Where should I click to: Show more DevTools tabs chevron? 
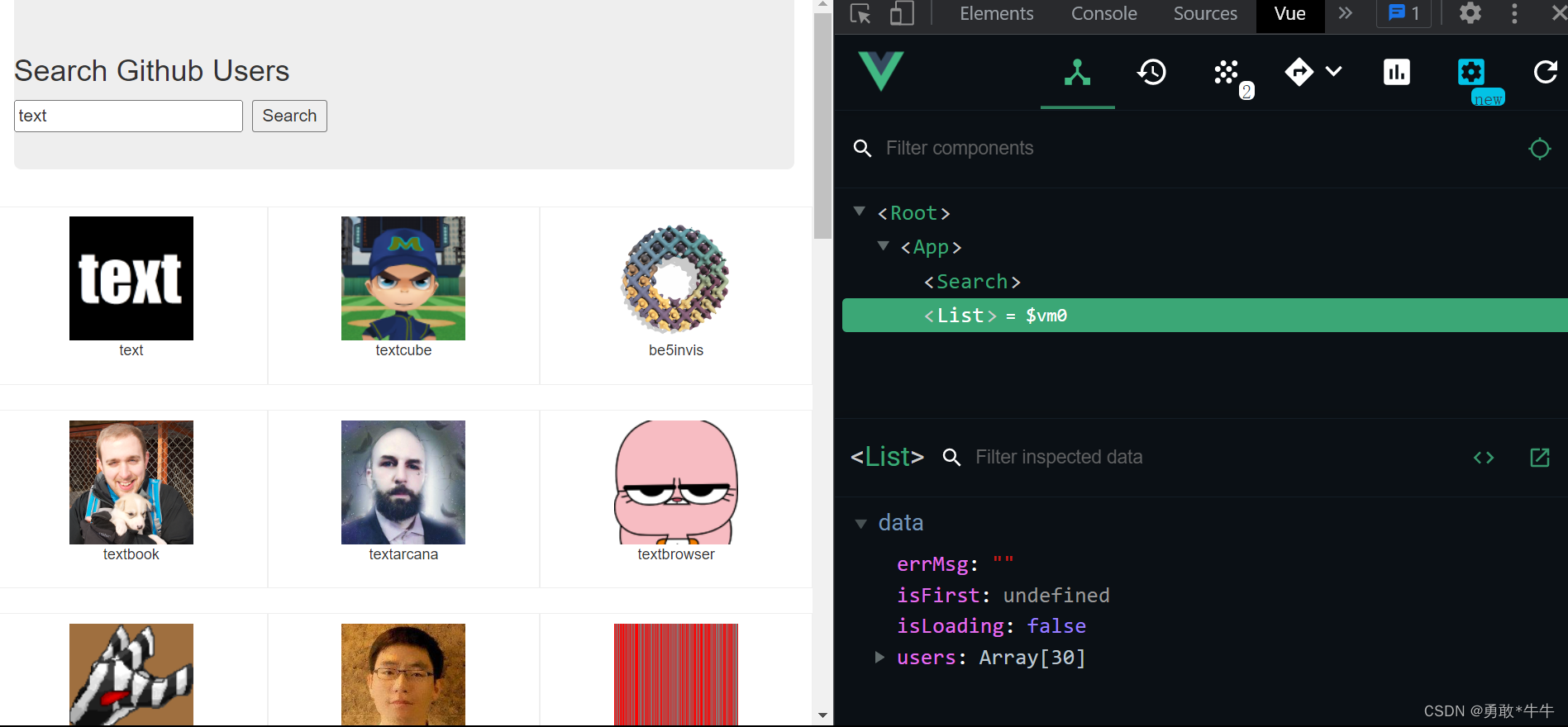pos(1346,13)
